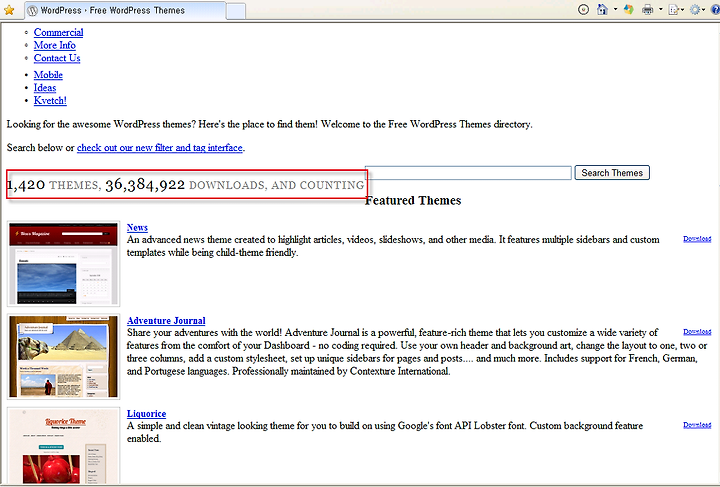
Task: Click the 36,384,922 downloads text
Action: tap(185, 185)
